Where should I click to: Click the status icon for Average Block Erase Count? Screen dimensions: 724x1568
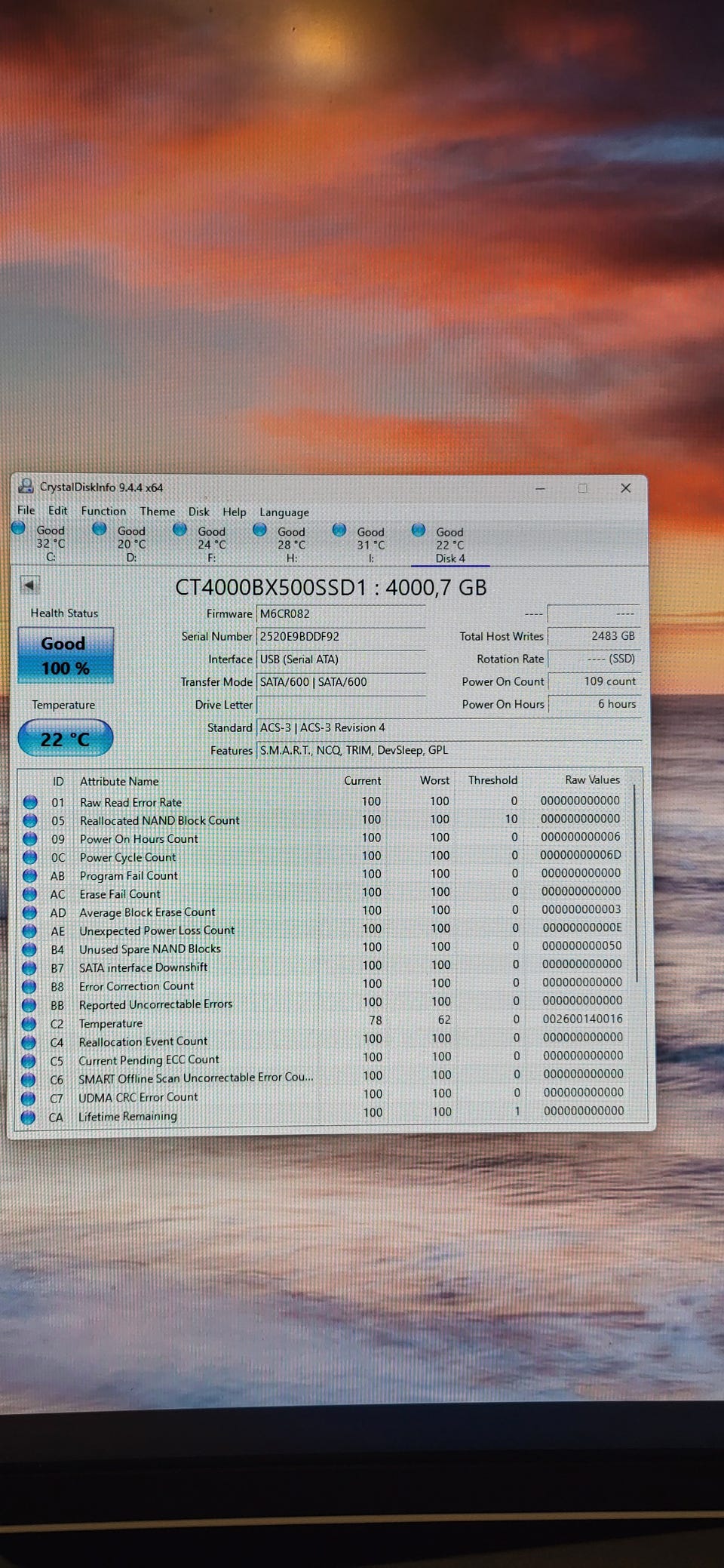pyautogui.click(x=30, y=912)
